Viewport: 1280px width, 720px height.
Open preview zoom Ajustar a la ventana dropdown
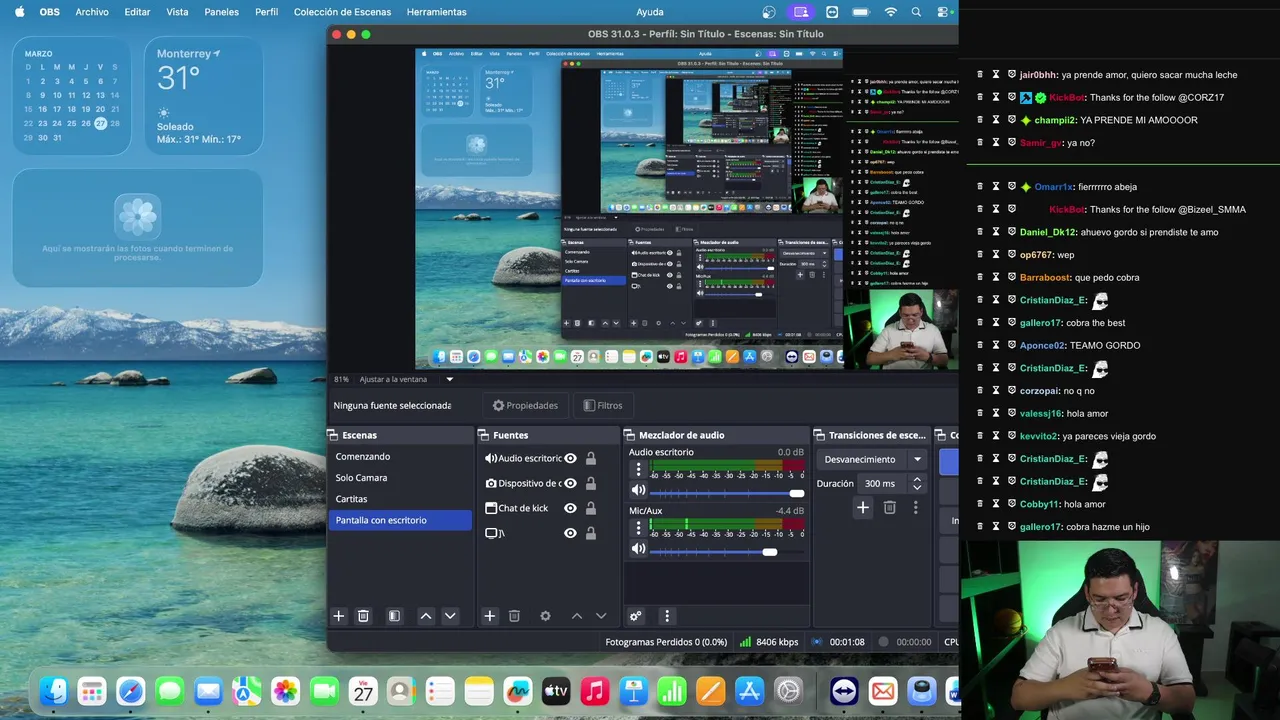click(407, 379)
